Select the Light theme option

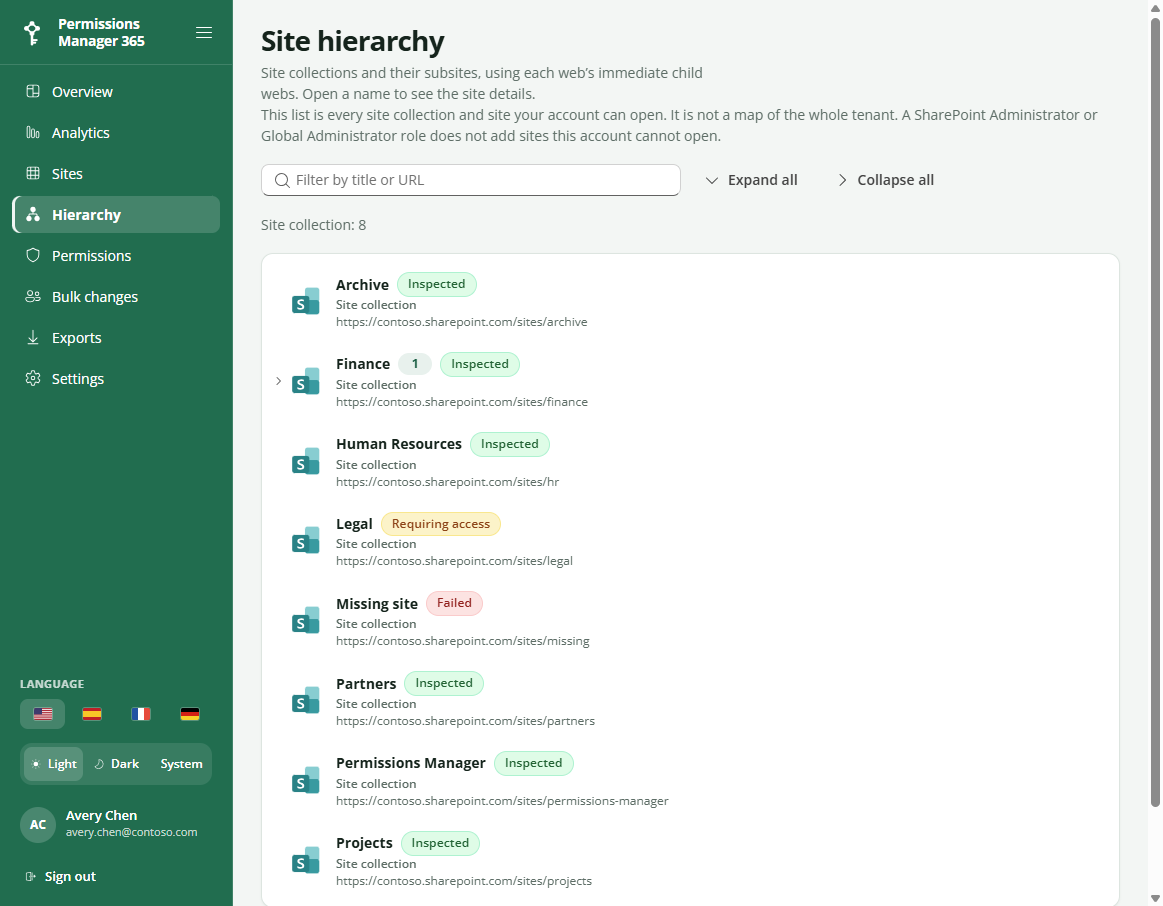pyautogui.click(x=53, y=764)
